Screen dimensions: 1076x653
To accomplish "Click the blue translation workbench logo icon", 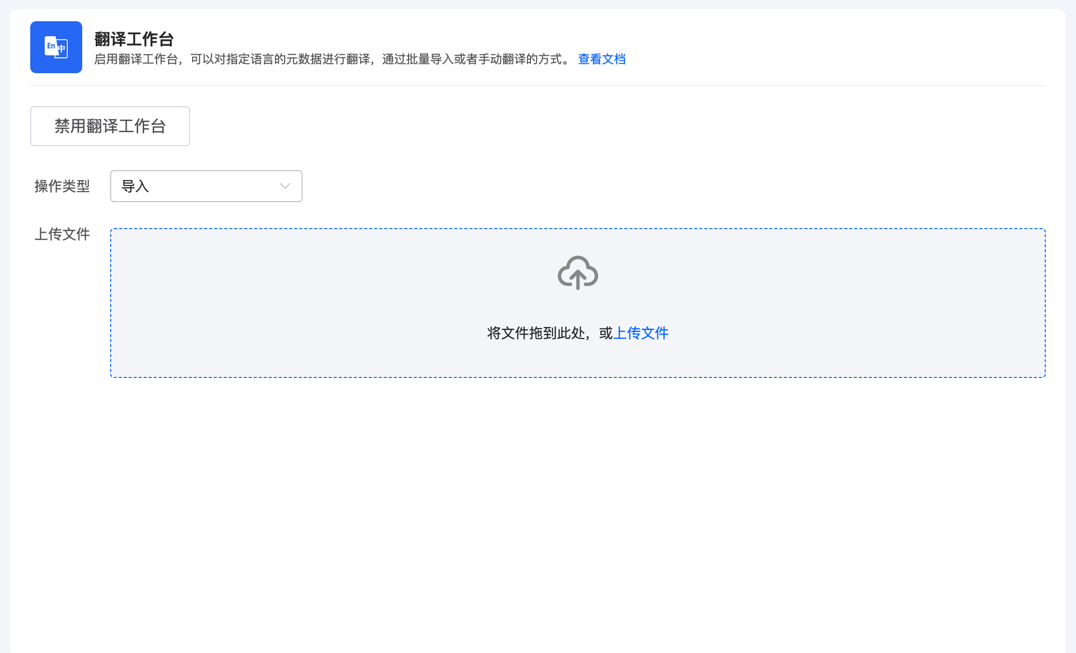I will (56, 47).
